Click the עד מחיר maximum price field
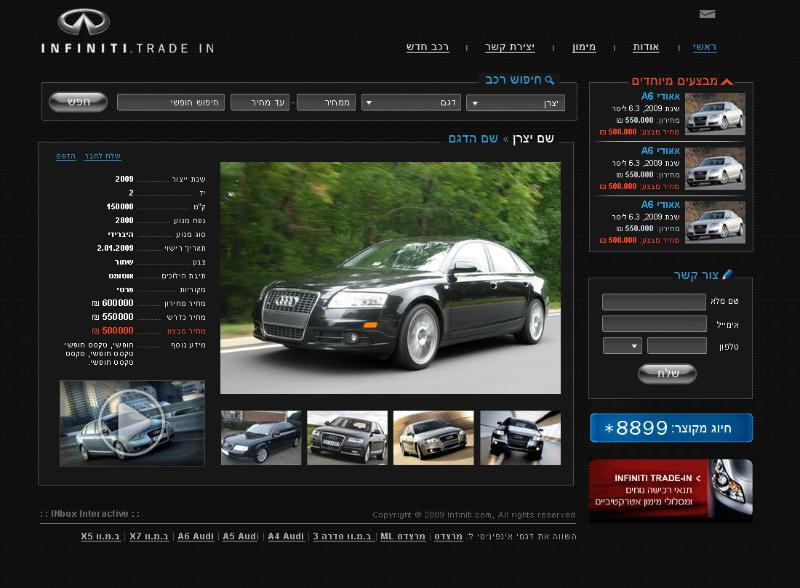 pyautogui.click(x=260, y=103)
